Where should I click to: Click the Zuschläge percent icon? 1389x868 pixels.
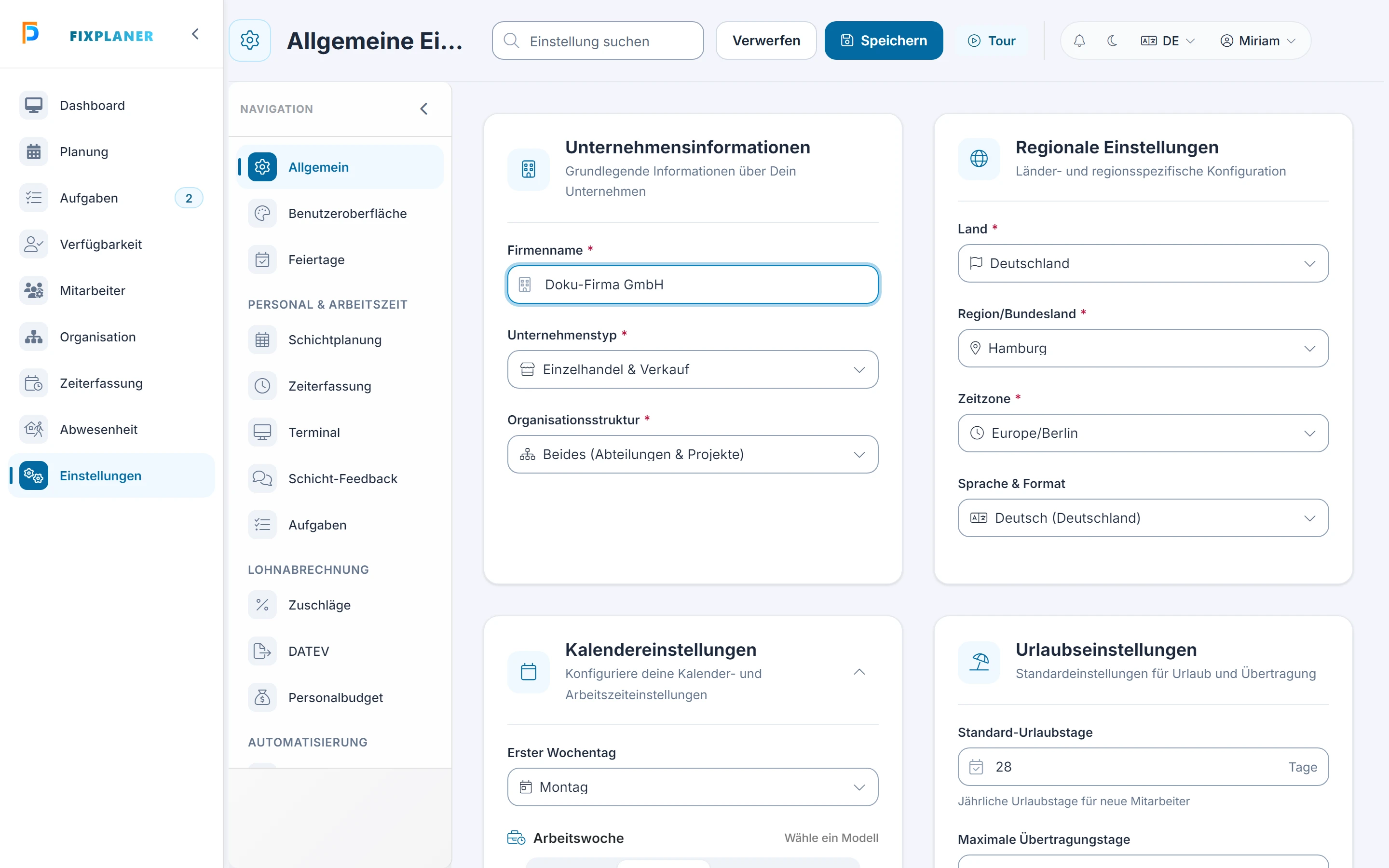click(x=262, y=605)
